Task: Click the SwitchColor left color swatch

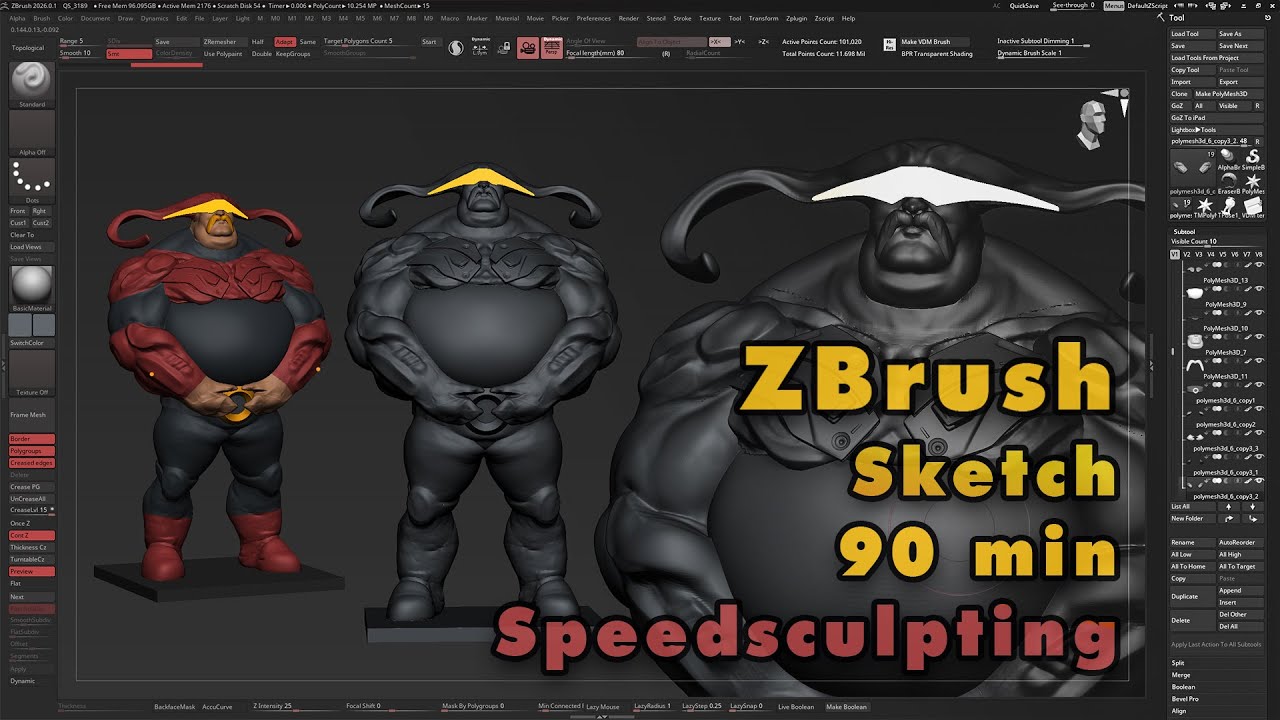Action: 20,325
